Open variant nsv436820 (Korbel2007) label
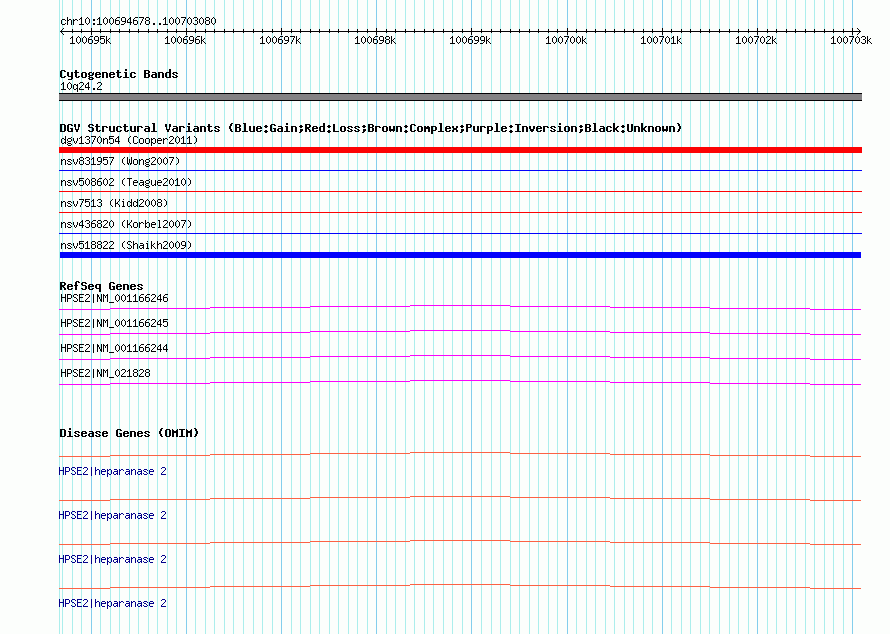The width and height of the screenshot is (890, 634). tap(126, 224)
